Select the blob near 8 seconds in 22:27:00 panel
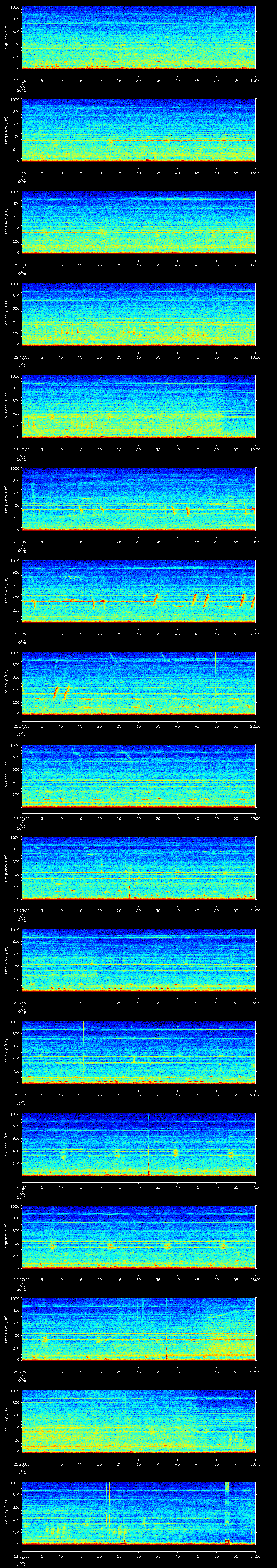The height and width of the screenshot is (1568, 277). tap(52, 1245)
